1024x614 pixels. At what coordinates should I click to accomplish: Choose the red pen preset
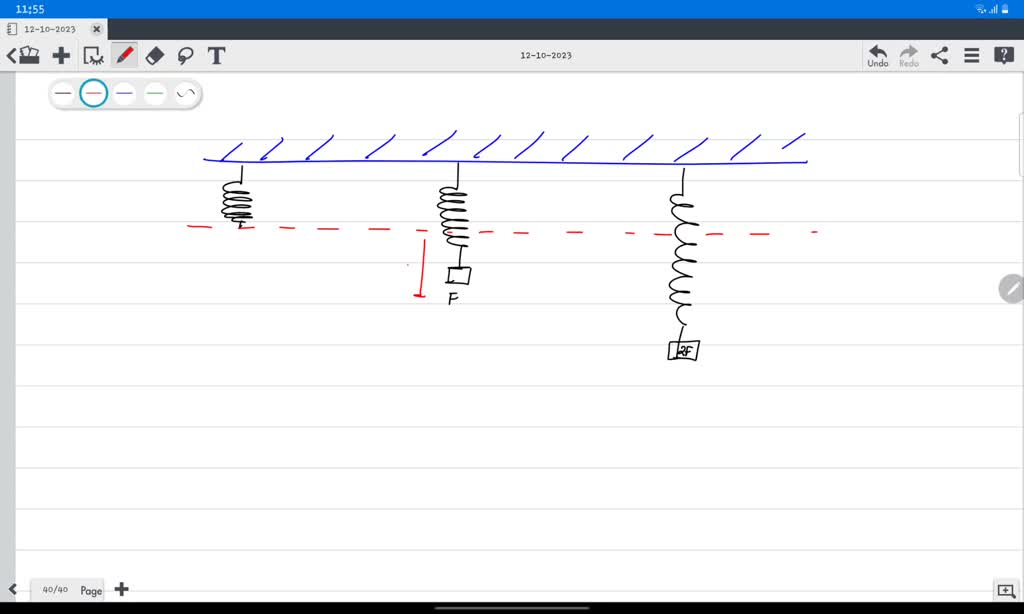click(94, 93)
